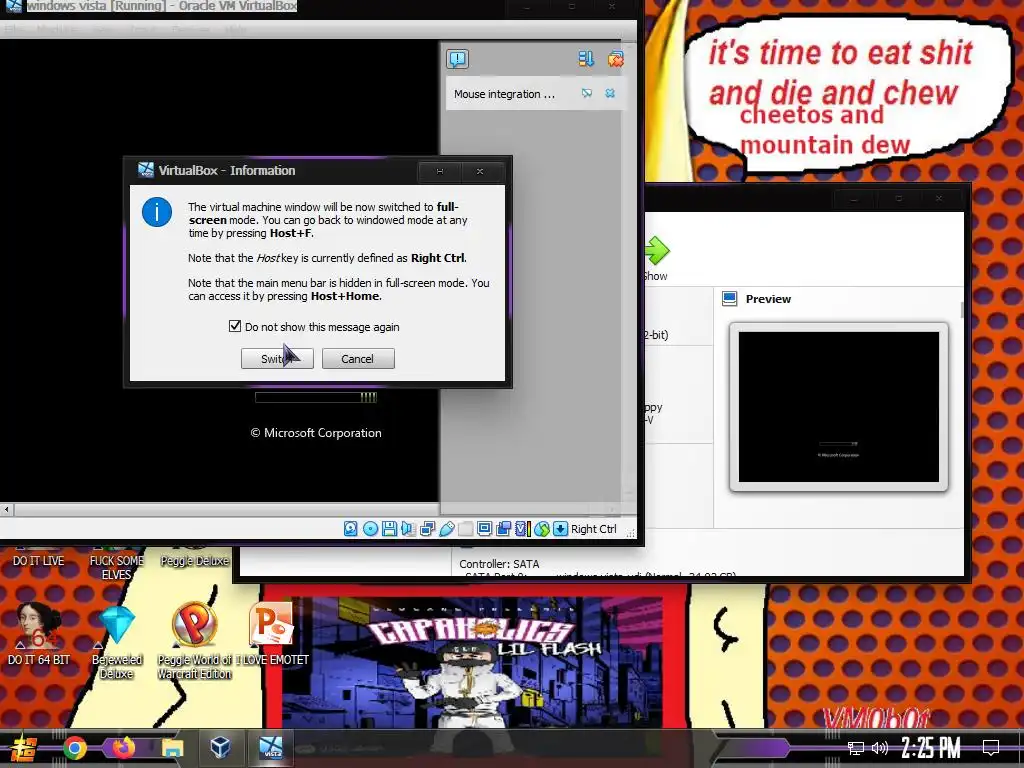This screenshot has width=1024, height=768.
Task: Click the left arrow of the VM horizontal scrollbar
Action: tap(7, 509)
